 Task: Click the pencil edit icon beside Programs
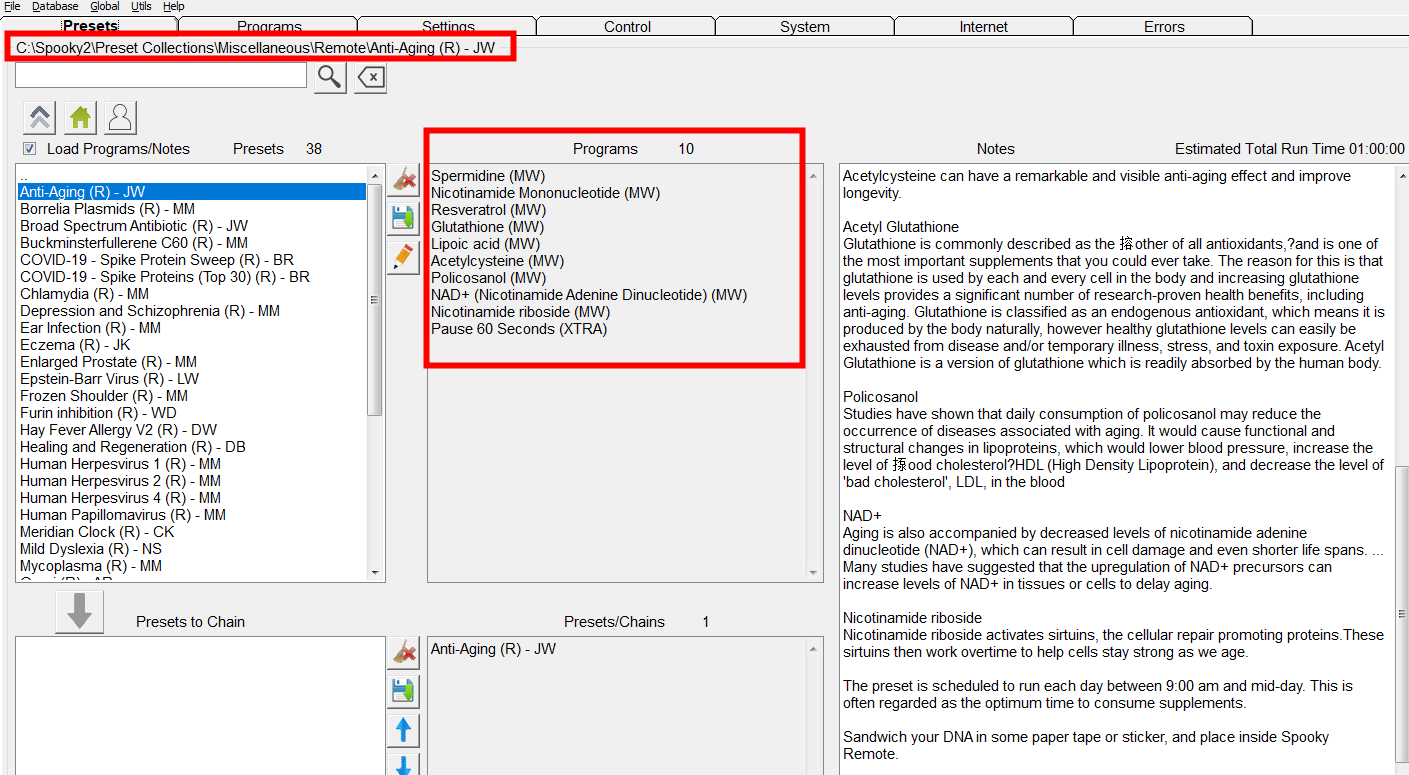point(403,256)
